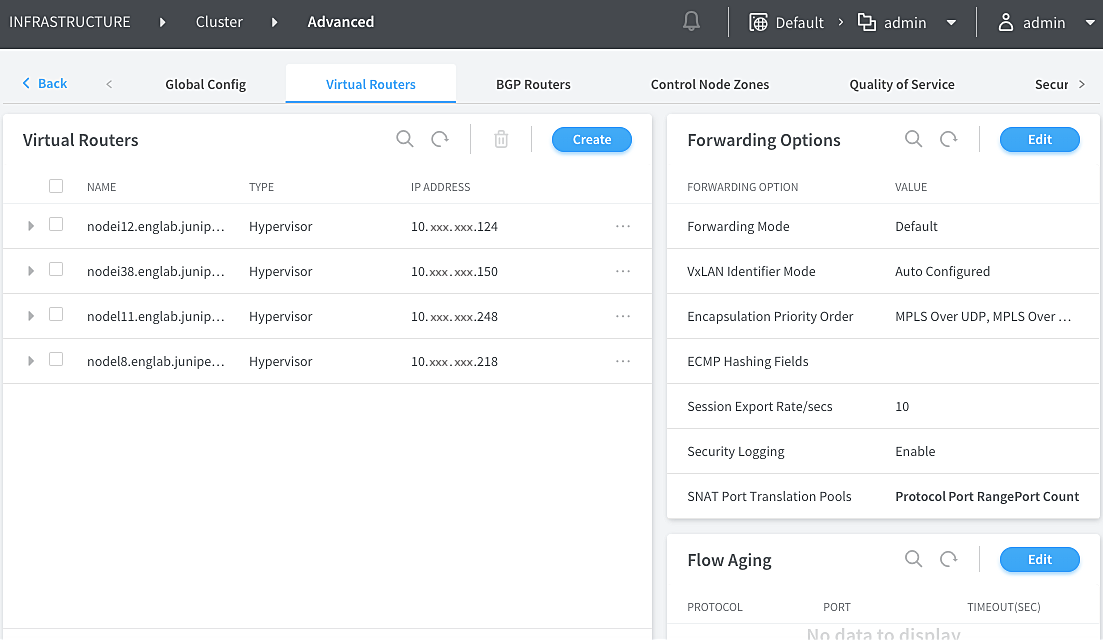Screen dimensions: 1103x640
Task: Expand the nodei12 router row
Action: 31,227
